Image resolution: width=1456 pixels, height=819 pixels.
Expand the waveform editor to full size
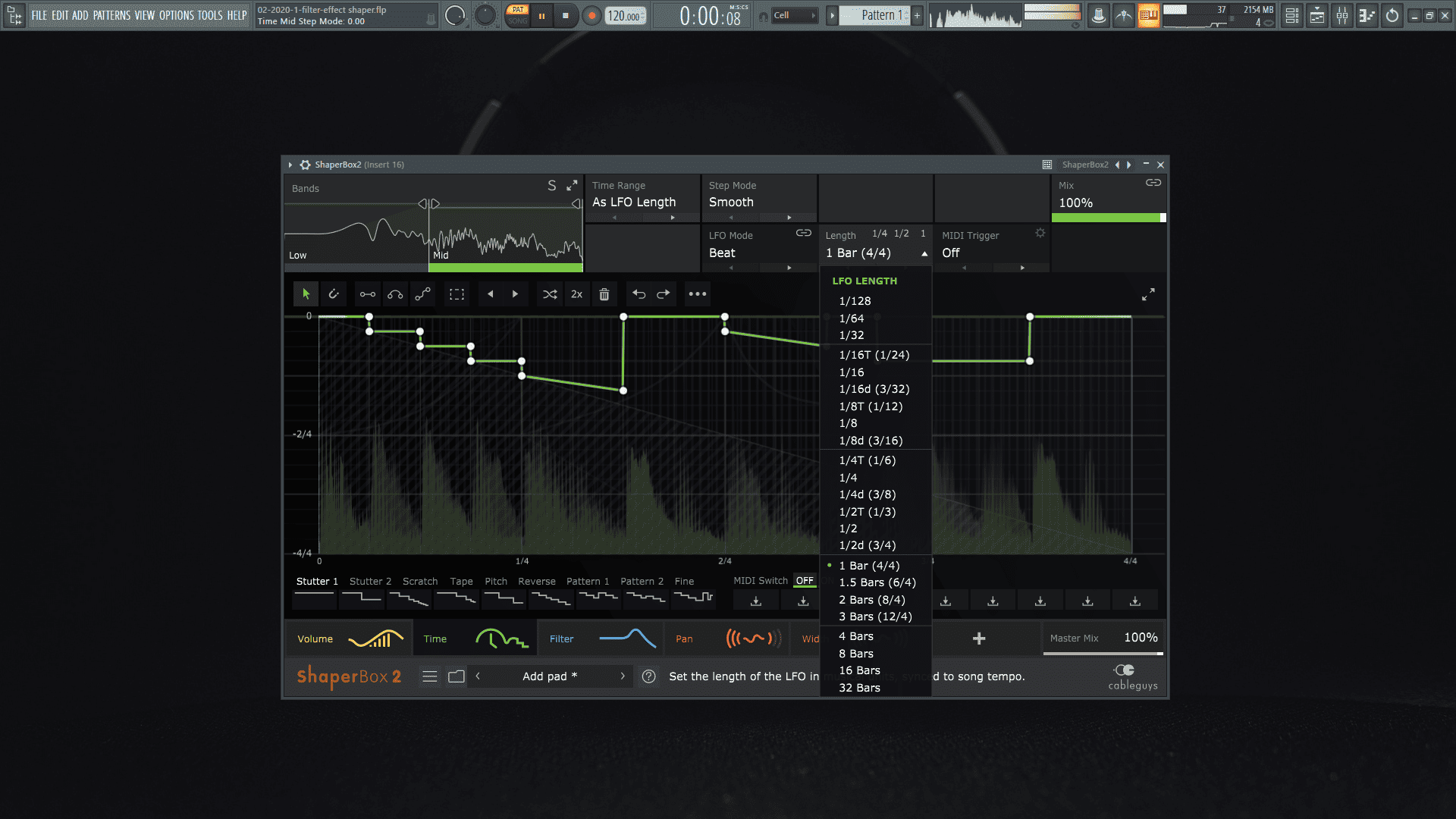tap(1149, 294)
